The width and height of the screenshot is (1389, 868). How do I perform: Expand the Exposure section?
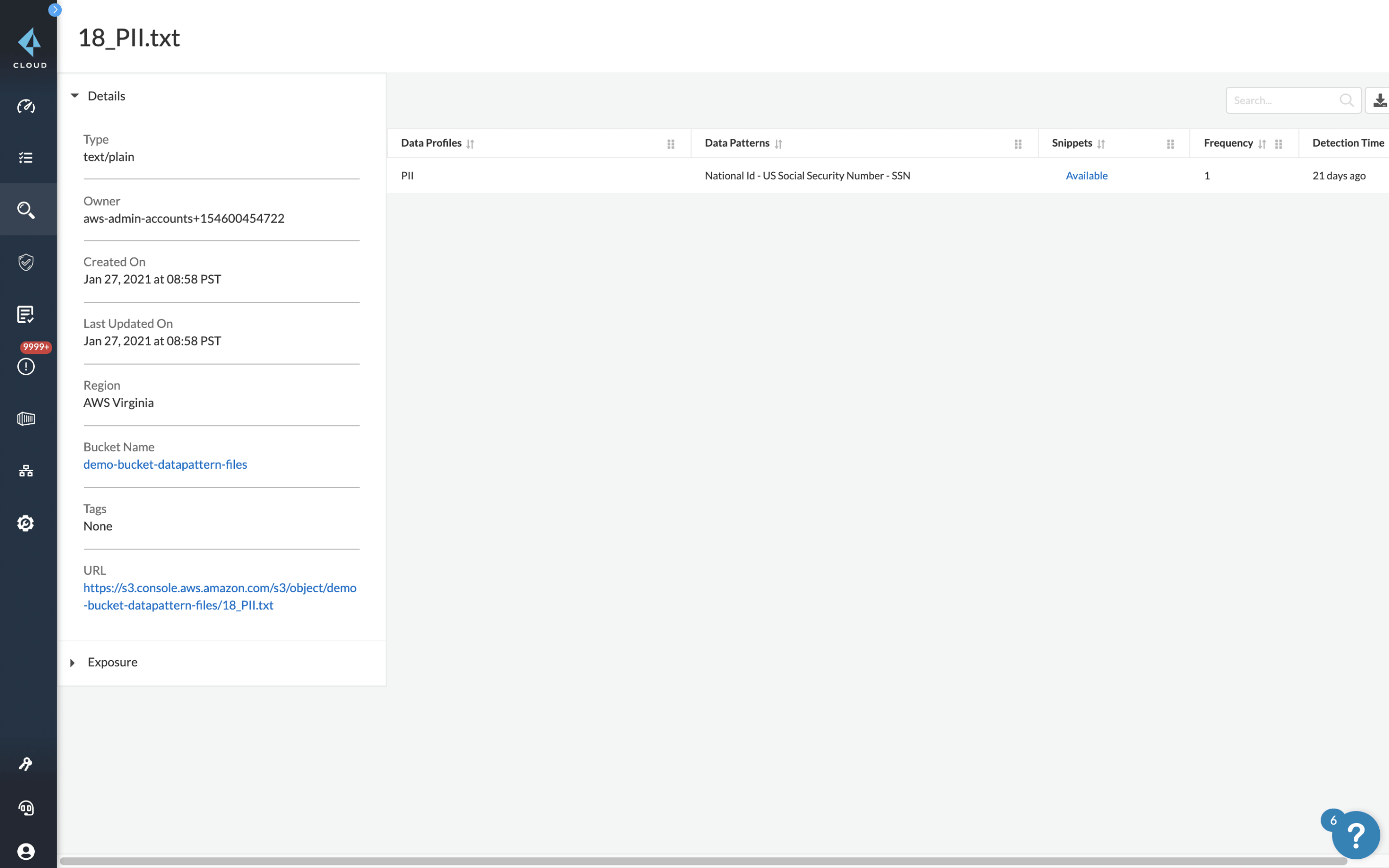(72, 662)
